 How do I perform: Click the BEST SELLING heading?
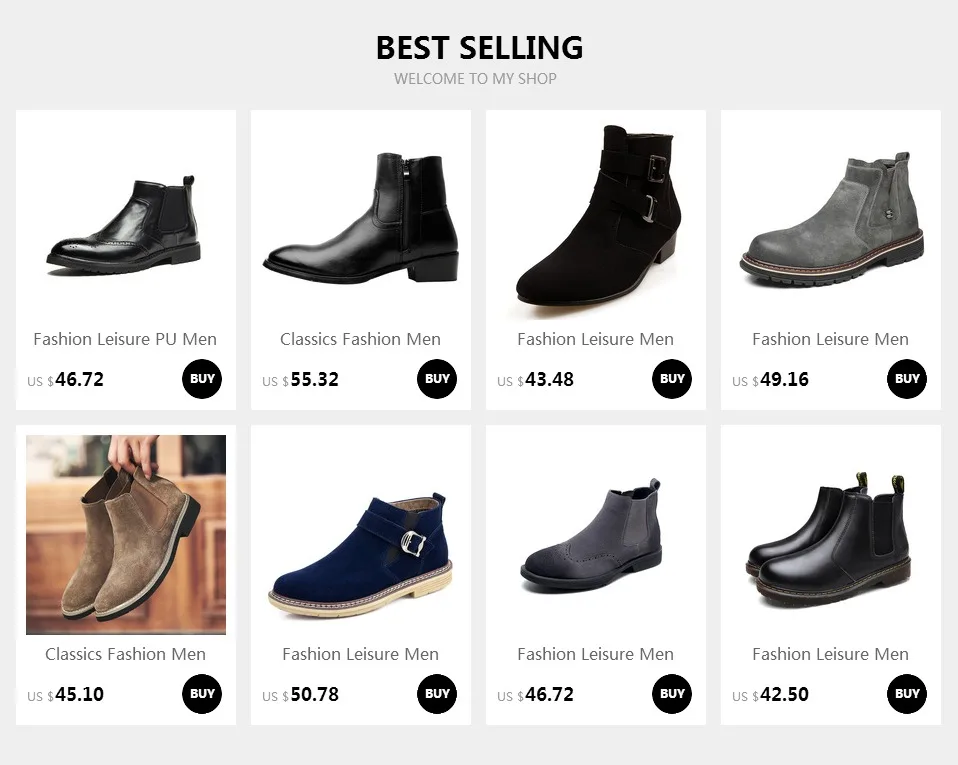tap(479, 48)
